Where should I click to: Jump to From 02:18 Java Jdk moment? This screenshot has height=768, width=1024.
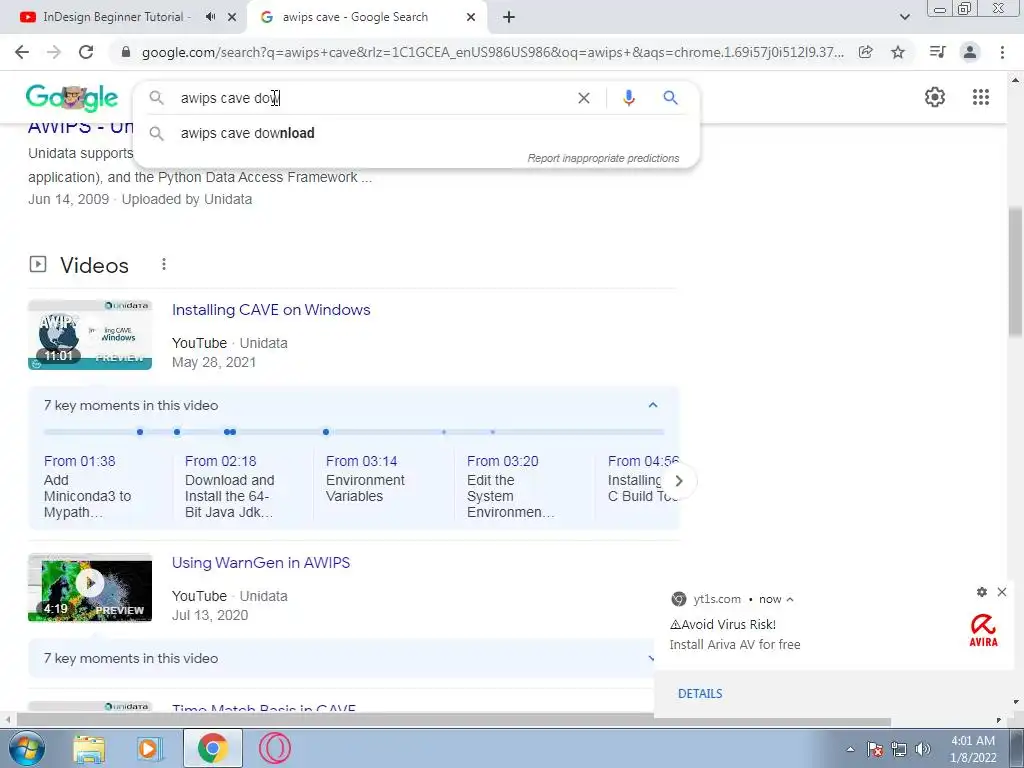coord(230,487)
